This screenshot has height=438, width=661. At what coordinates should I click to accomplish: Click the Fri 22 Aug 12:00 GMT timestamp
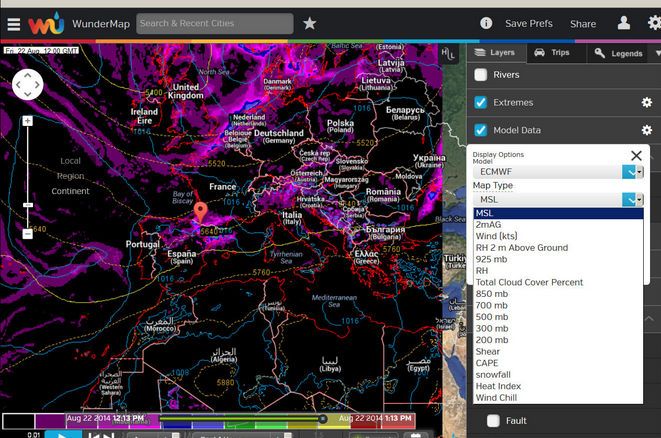tap(41, 51)
